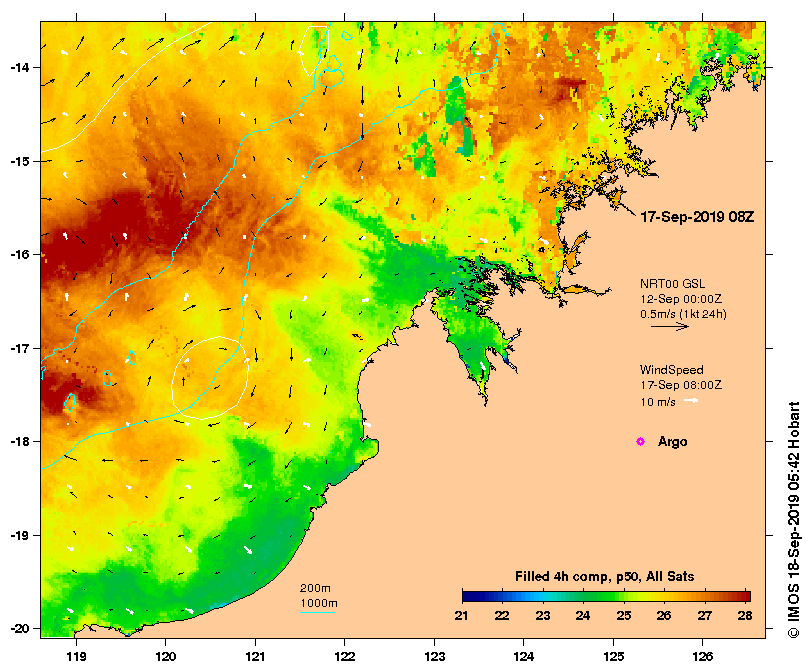Click the latitude label '-18'
Screen dimensions: 809x672
[19, 442]
